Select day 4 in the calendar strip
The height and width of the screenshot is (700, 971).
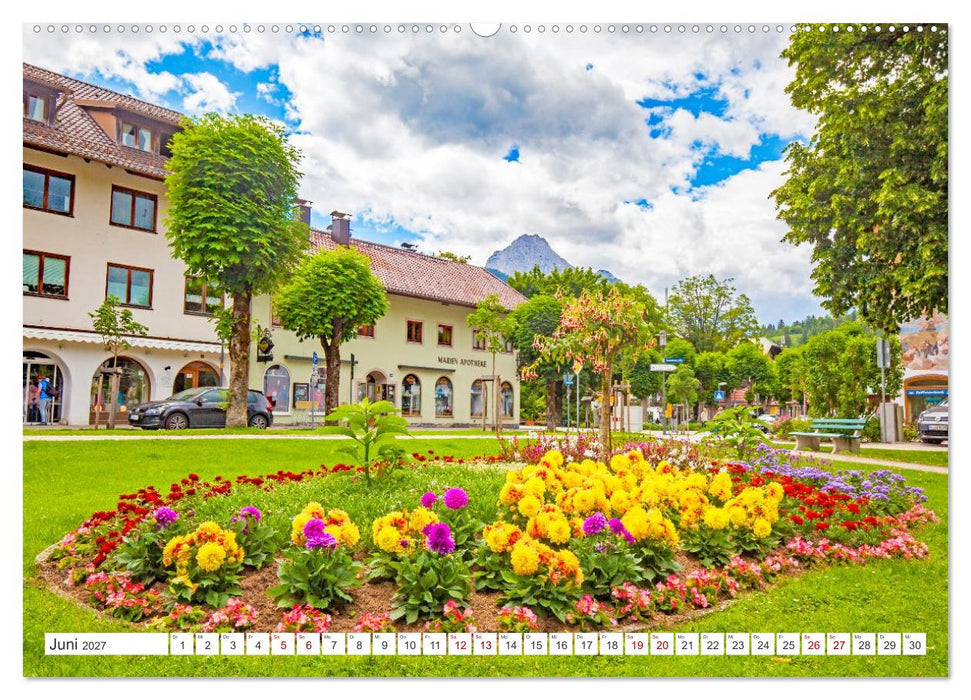coord(258,644)
